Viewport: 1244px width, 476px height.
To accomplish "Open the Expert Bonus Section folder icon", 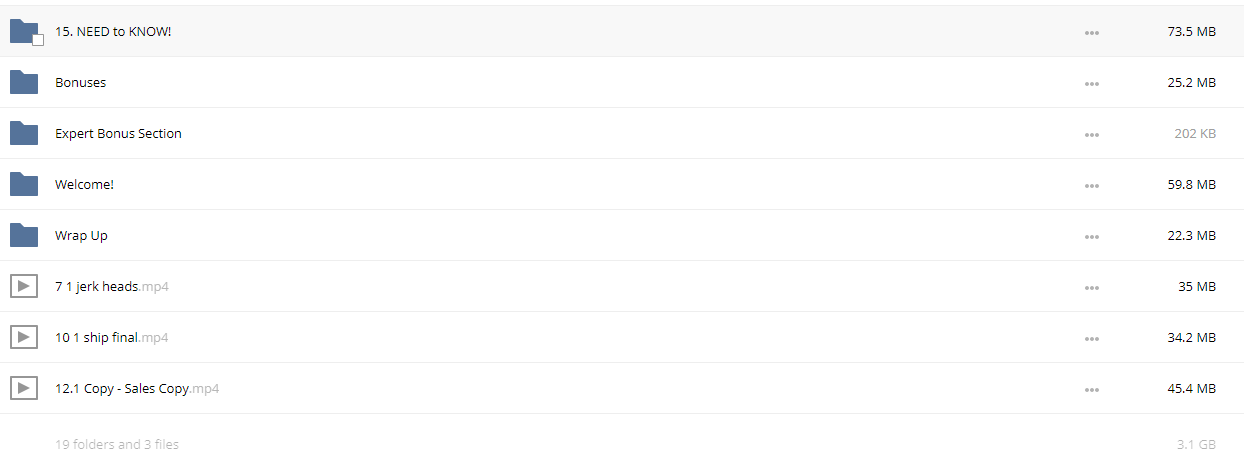I will (x=23, y=133).
